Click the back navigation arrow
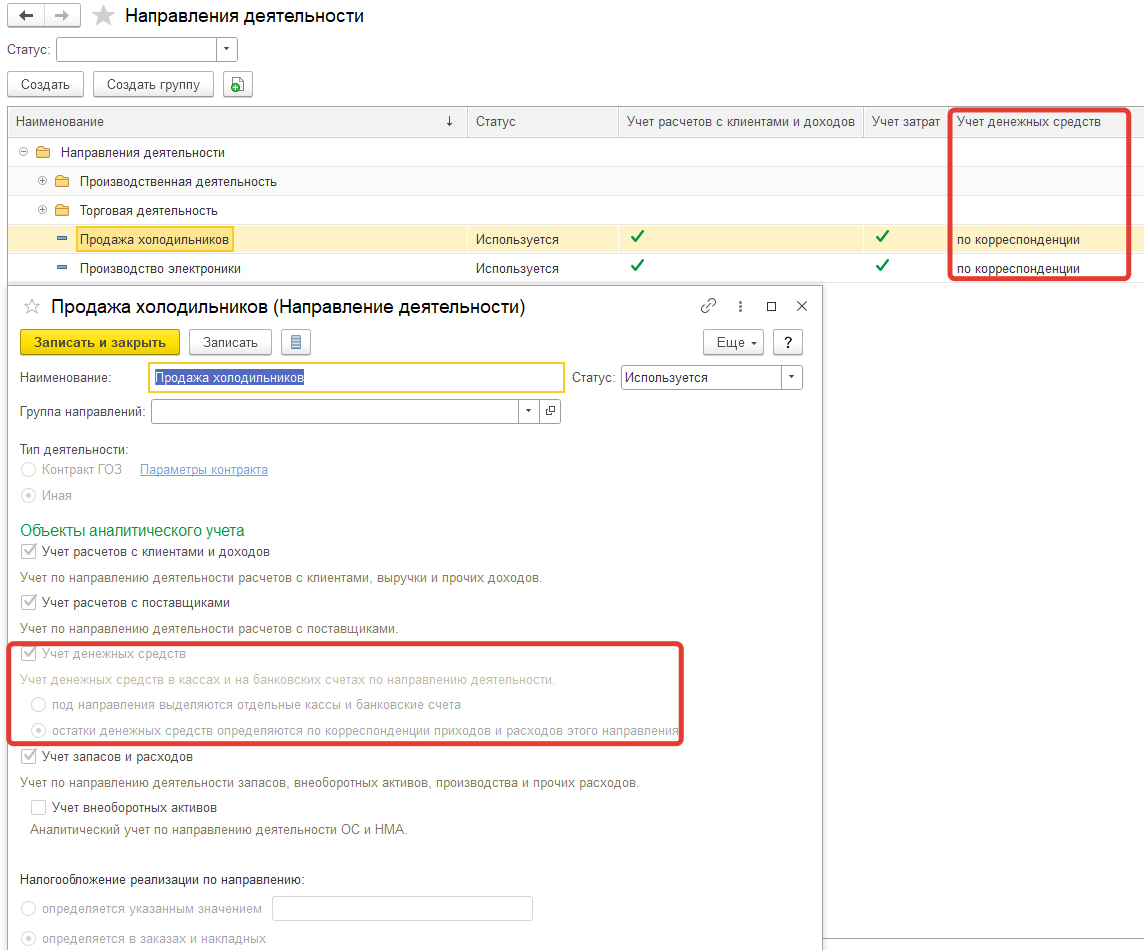The width and height of the screenshot is (1144, 950). (x=26, y=16)
